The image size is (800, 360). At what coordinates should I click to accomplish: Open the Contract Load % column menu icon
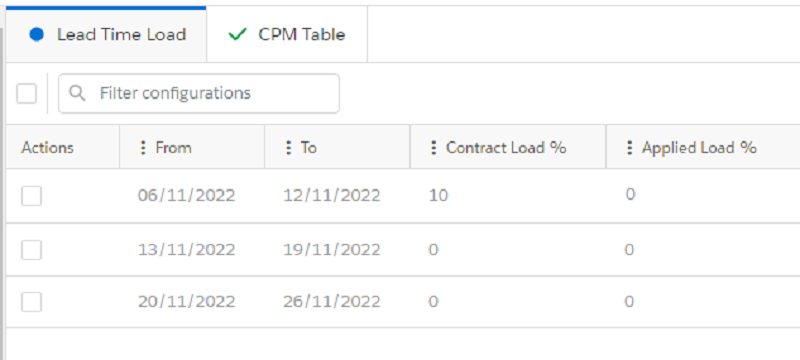point(434,148)
